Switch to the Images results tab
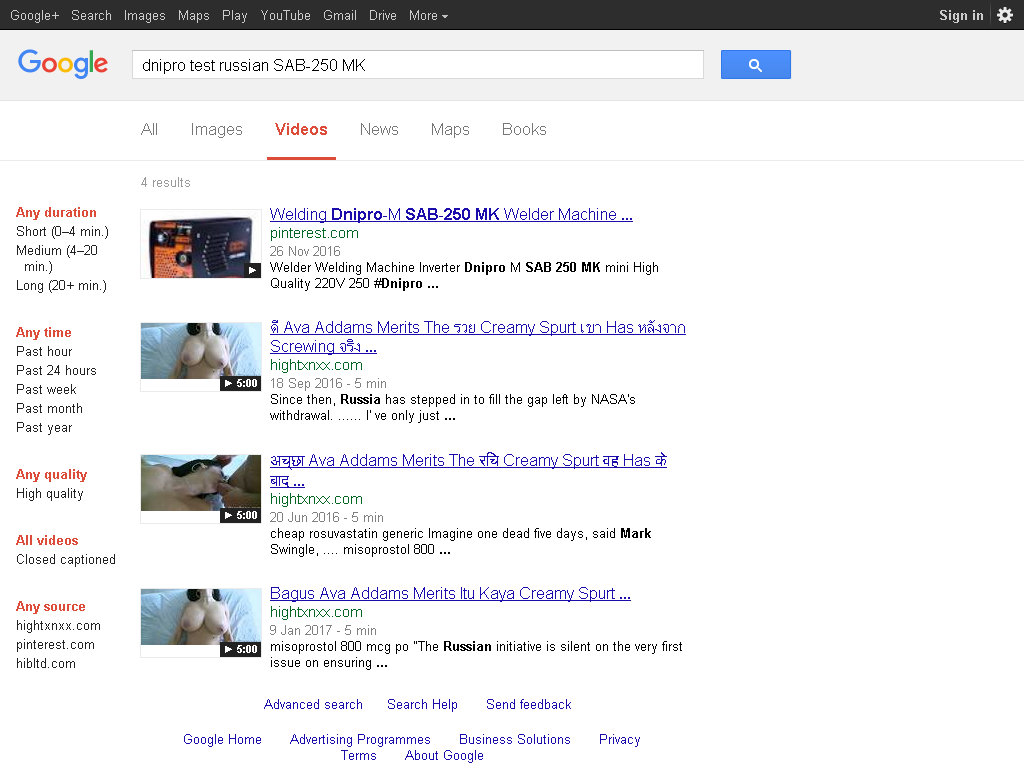Image resolution: width=1024 pixels, height=768 pixels. pyautogui.click(x=216, y=129)
